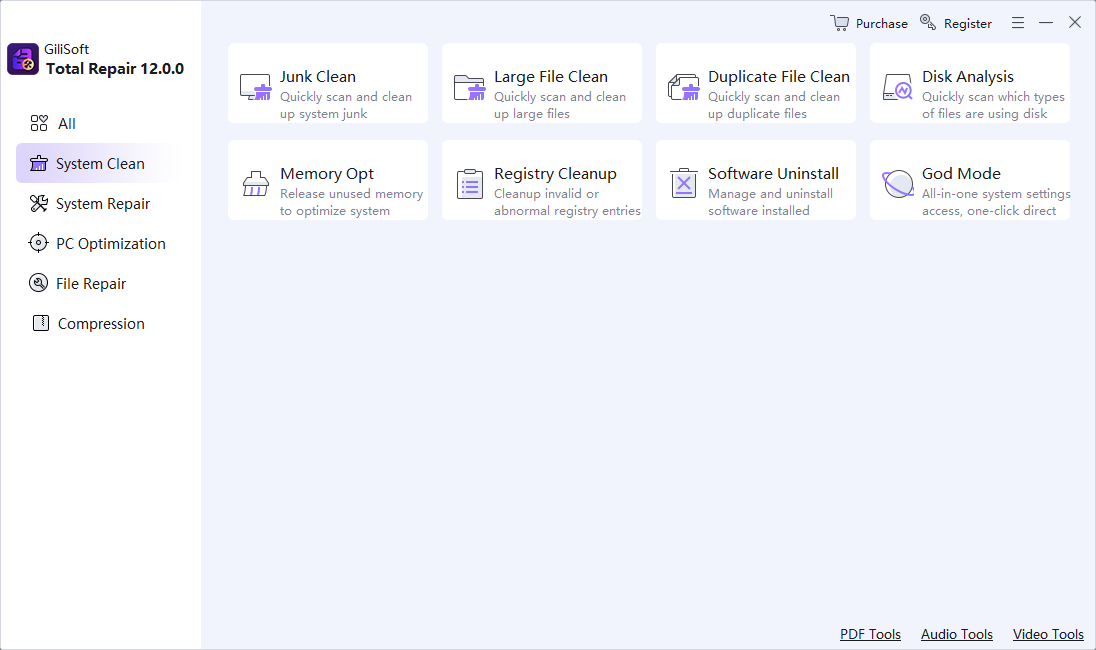
Task: Click the All category grid icon
Action: (x=39, y=124)
